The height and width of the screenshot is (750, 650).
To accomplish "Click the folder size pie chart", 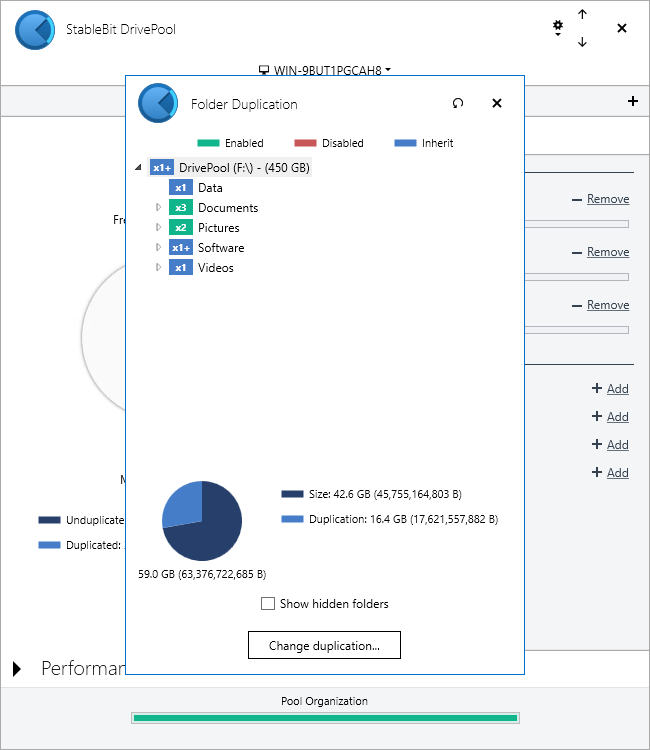I will [202, 521].
